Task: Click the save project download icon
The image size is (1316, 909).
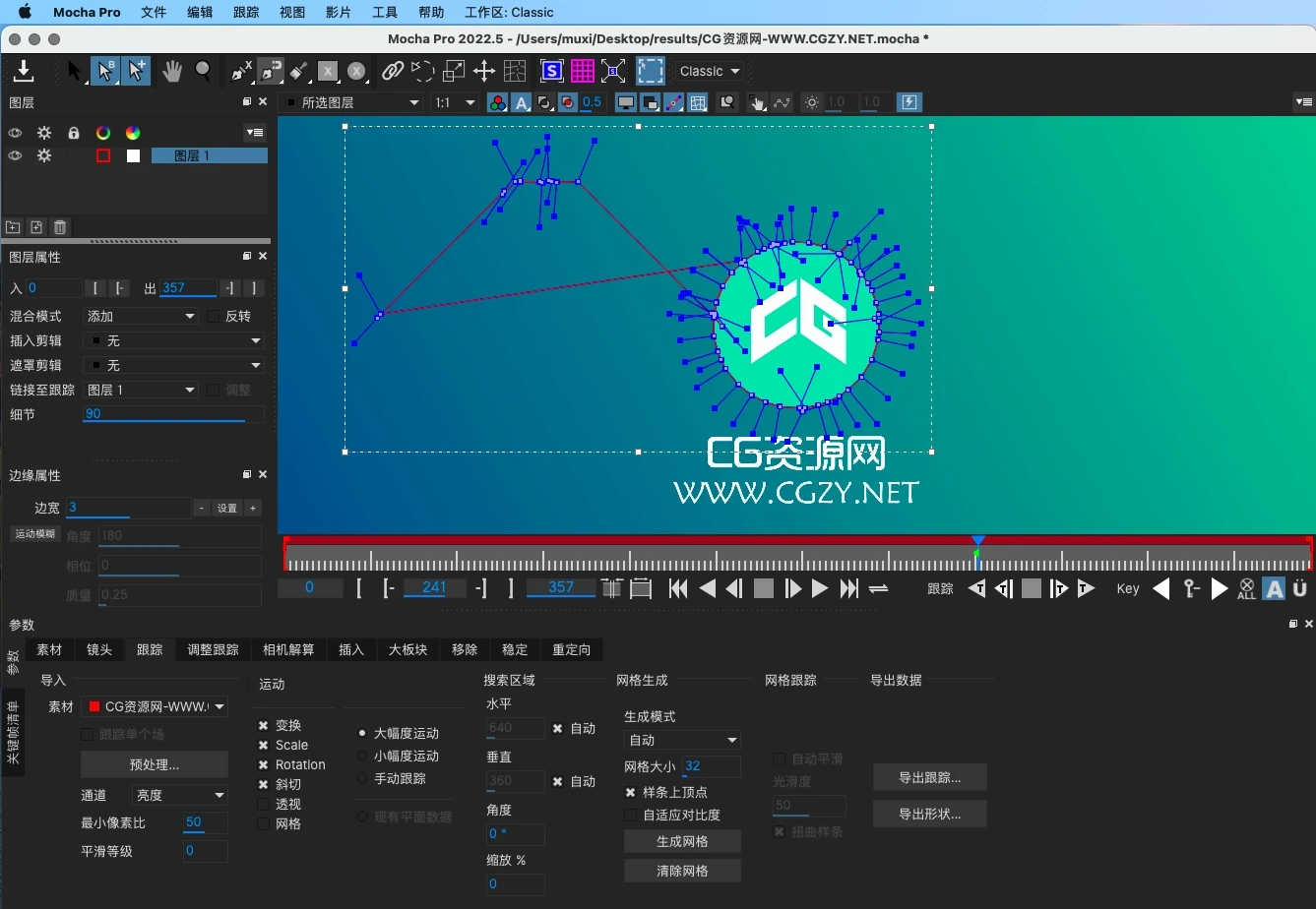Action: (23, 71)
